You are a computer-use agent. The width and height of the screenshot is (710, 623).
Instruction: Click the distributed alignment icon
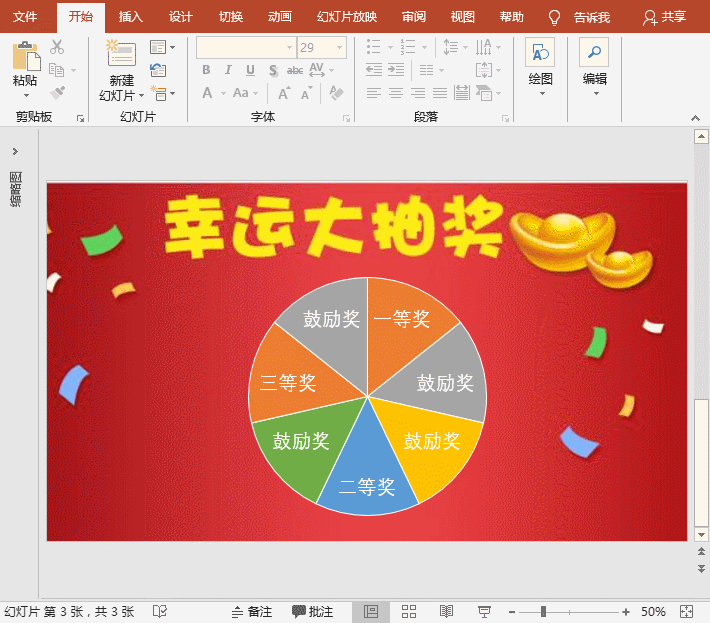461,93
